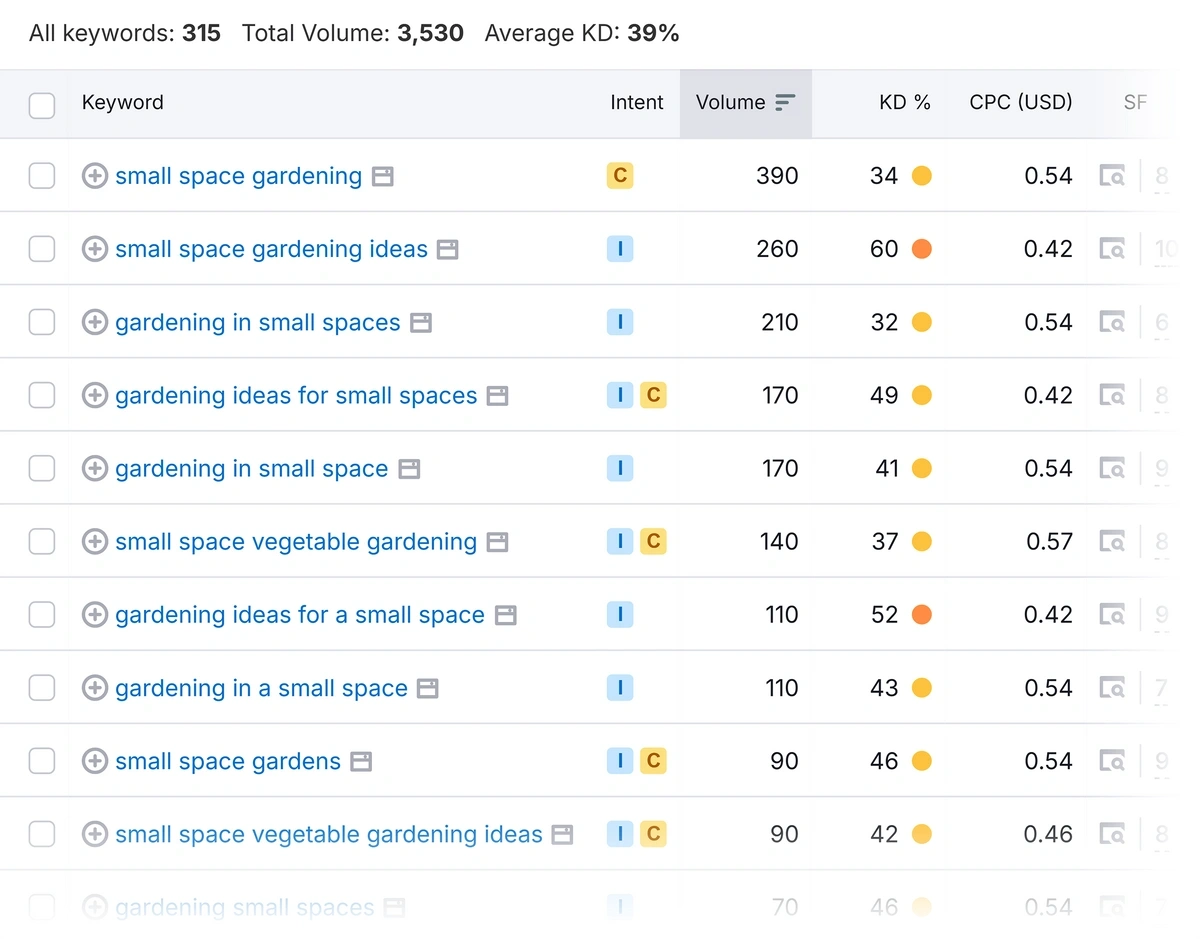The height and width of the screenshot is (939, 1200).
Task: Select checkbox for 'gardening ideas for small spaces'
Action: [42, 395]
